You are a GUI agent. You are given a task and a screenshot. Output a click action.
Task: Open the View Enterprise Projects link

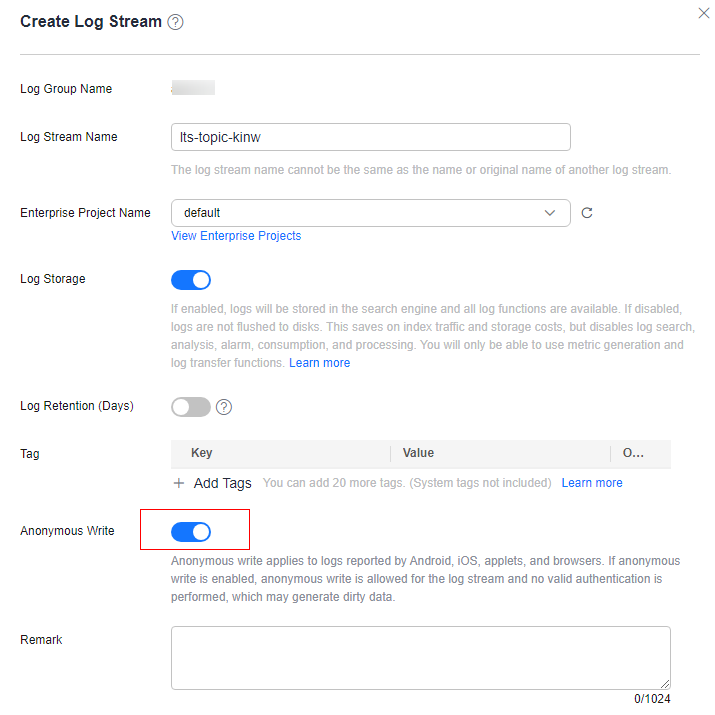click(236, 236)
